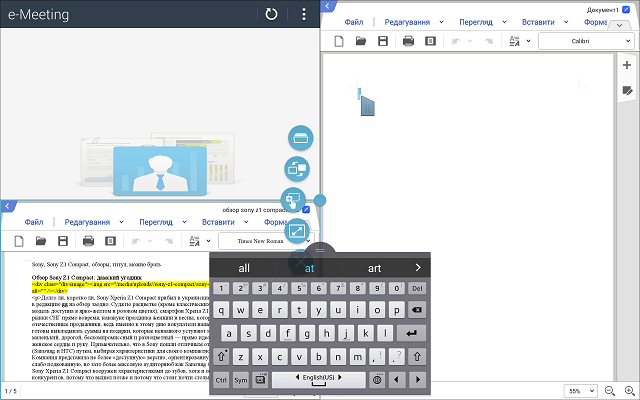Tap the English(US) space bar

click(x=318, y=380)
